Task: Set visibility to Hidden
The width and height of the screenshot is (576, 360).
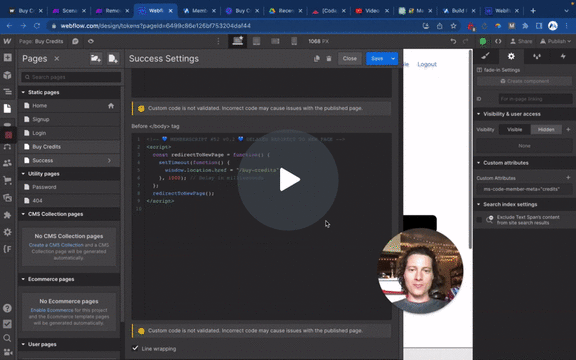Action: point(546,129)
